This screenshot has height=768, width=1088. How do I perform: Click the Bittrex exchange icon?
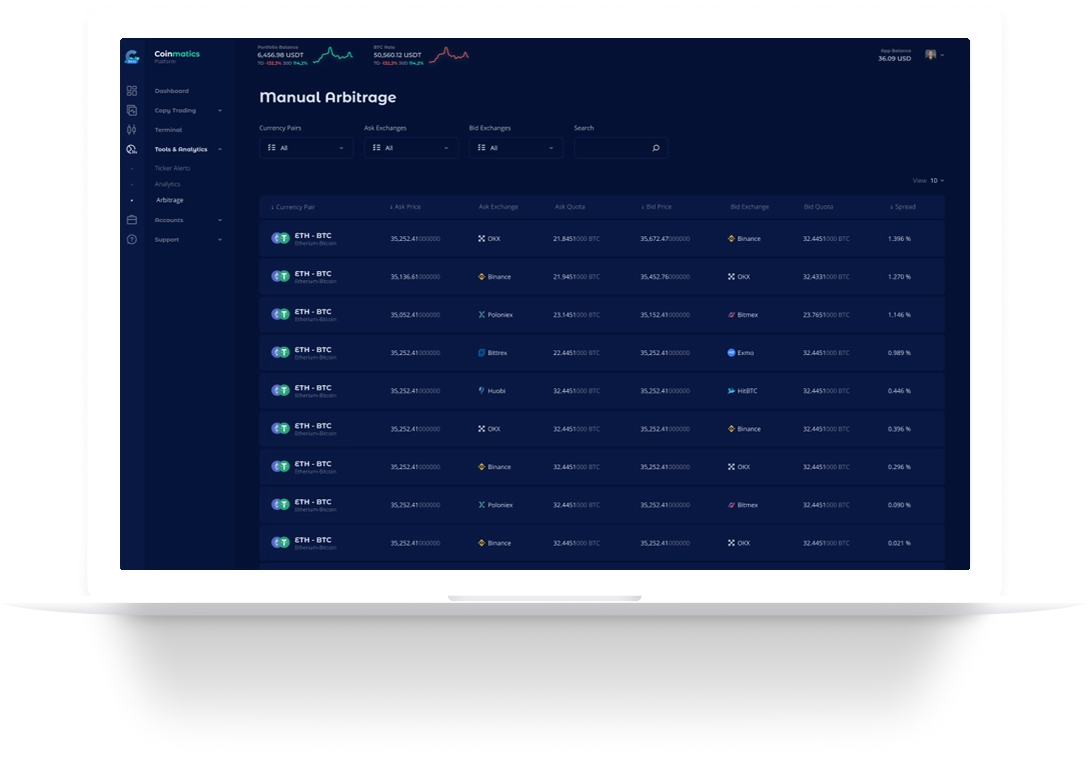coord(482,353)
